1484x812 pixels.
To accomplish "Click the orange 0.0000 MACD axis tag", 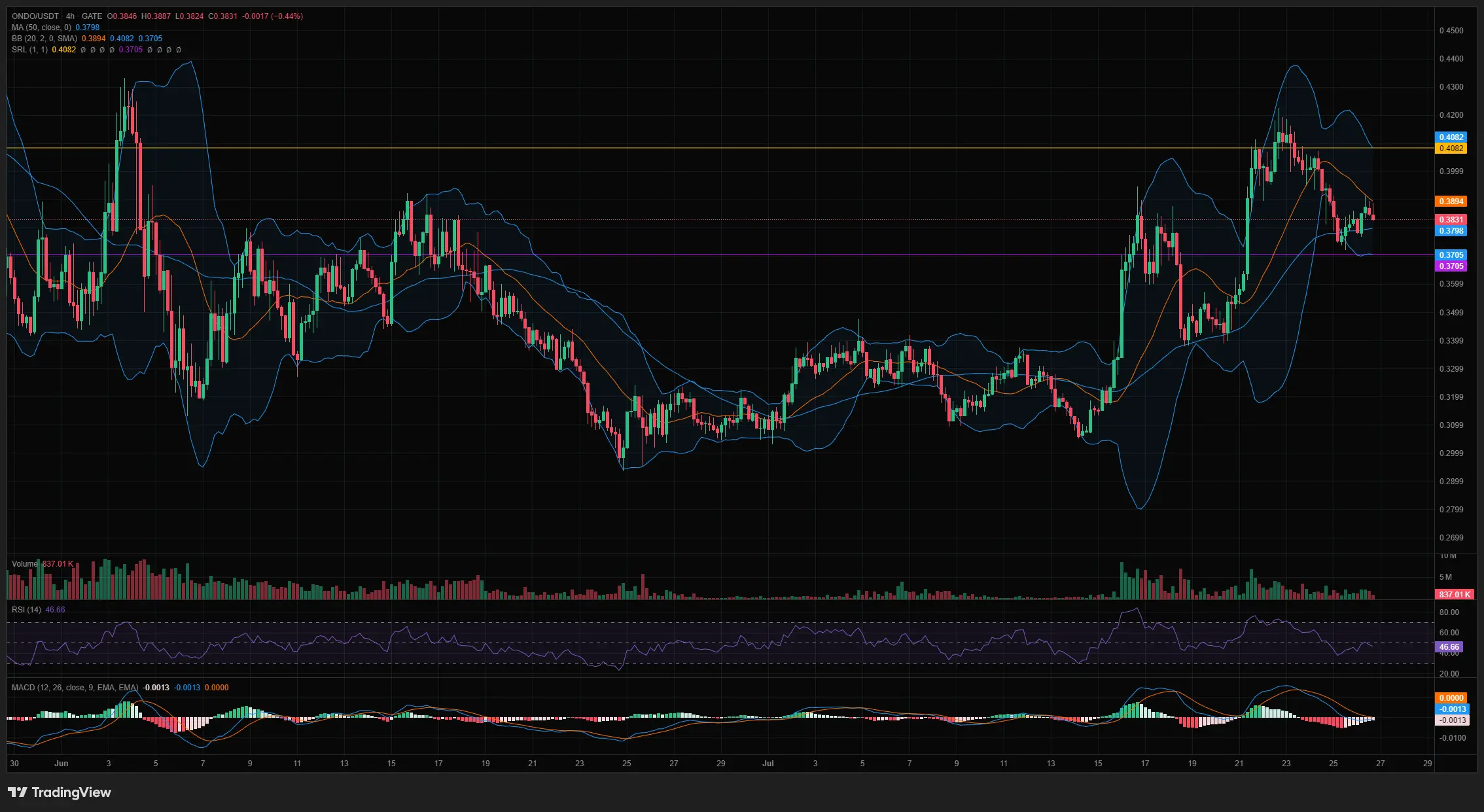I will (1452, 698).
